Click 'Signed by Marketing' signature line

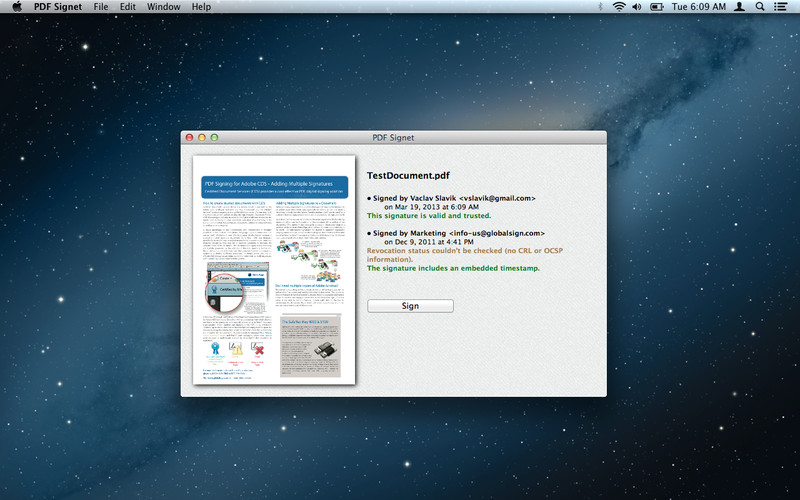point(456,233)
